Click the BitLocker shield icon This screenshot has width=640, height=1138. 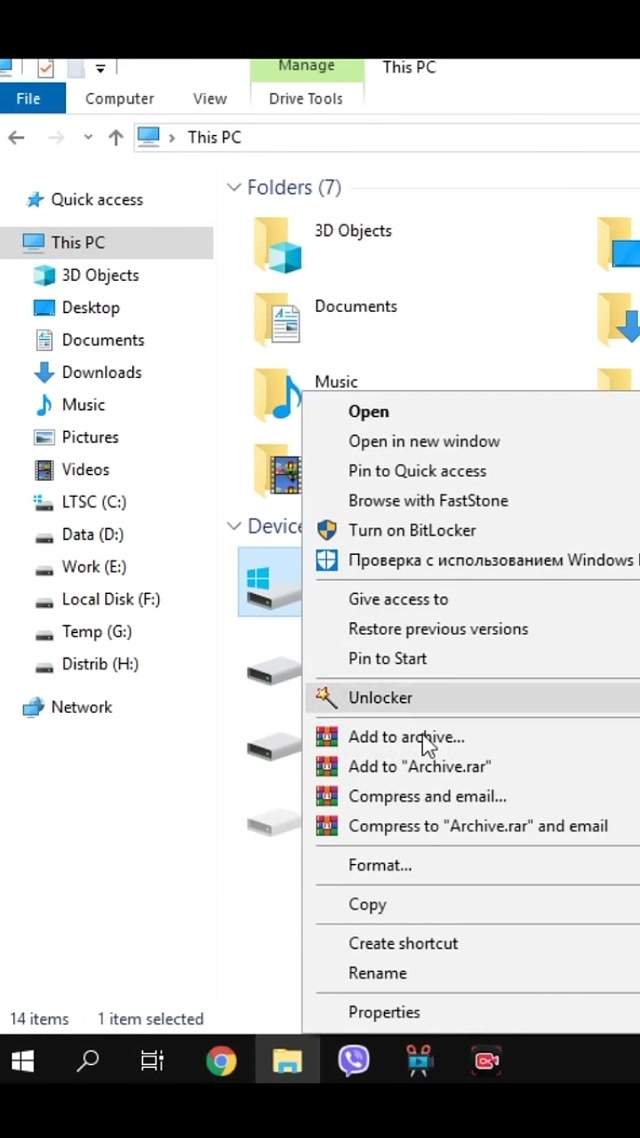click(326, 530)
